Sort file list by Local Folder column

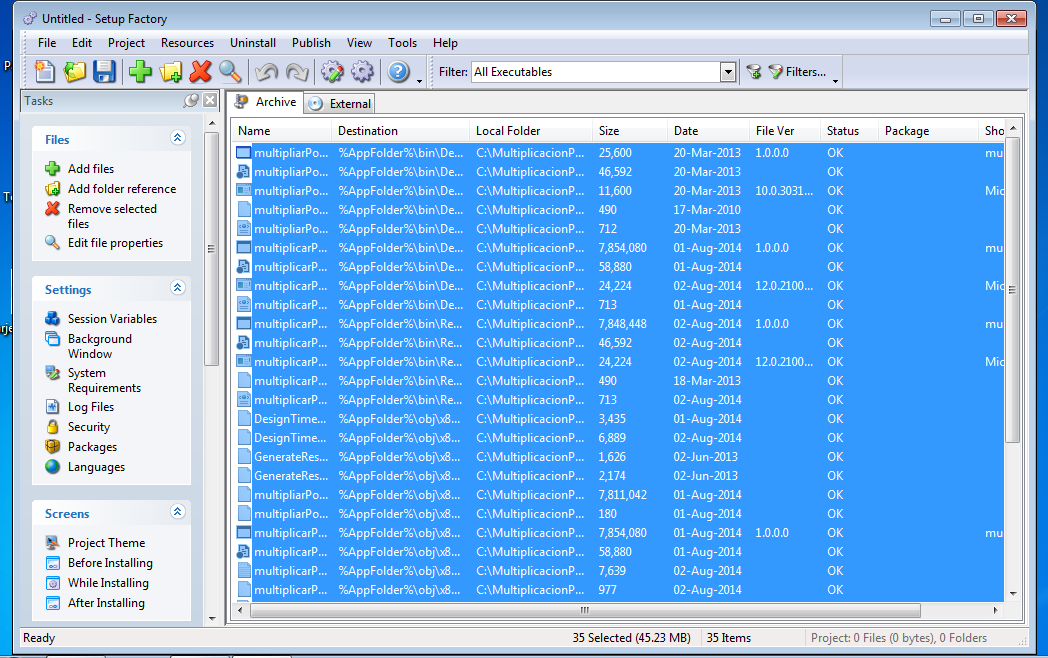point(531,131)
